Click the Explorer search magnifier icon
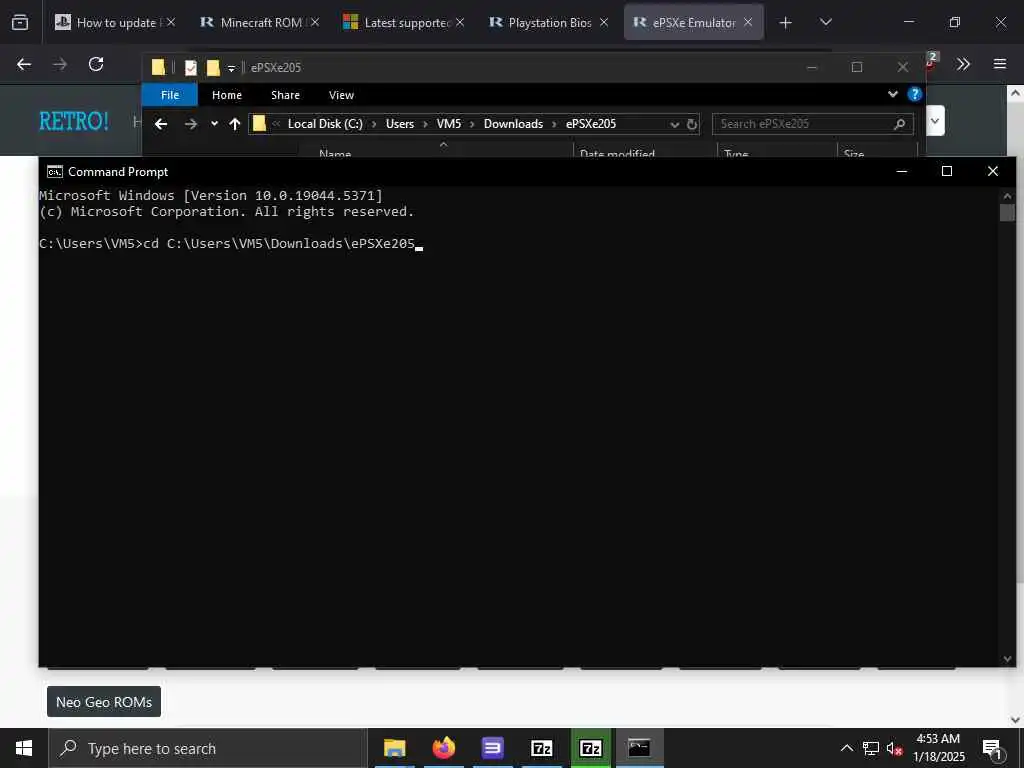1024x768 pixels. [x=899, y=123]
